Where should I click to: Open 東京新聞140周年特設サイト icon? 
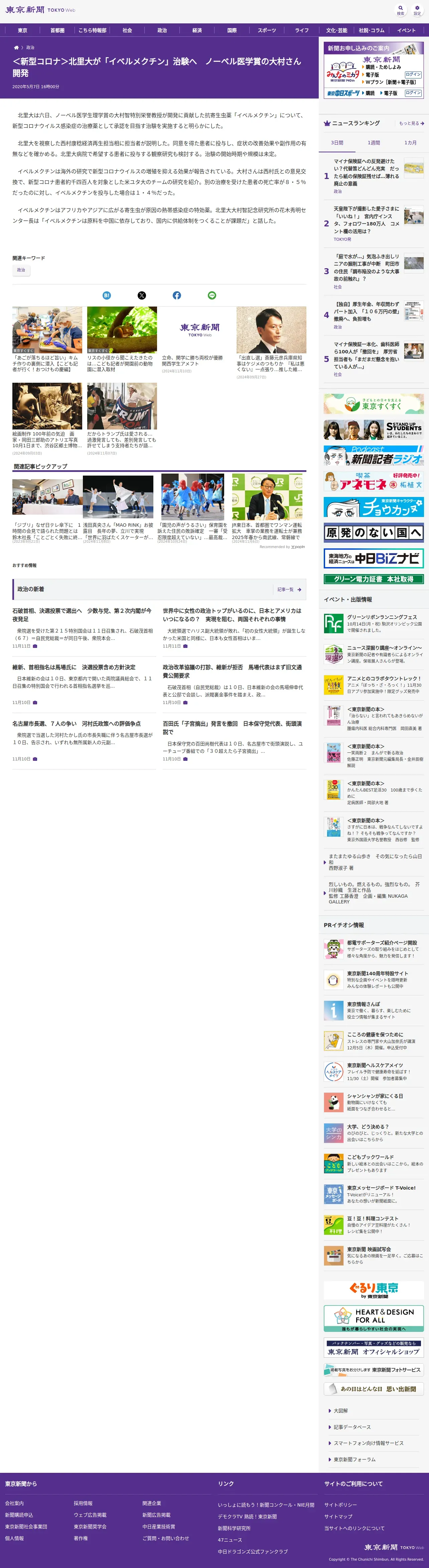(x=333, y=980)
